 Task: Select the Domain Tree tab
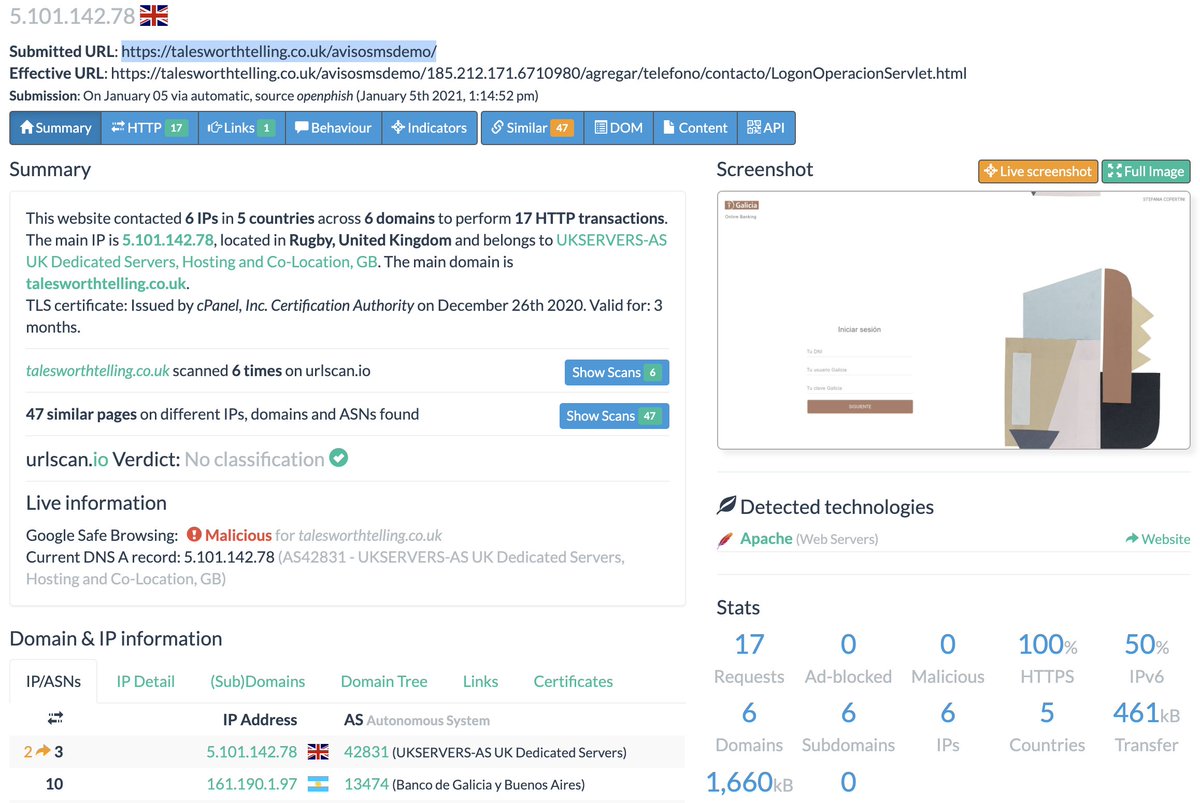[384, 681]
